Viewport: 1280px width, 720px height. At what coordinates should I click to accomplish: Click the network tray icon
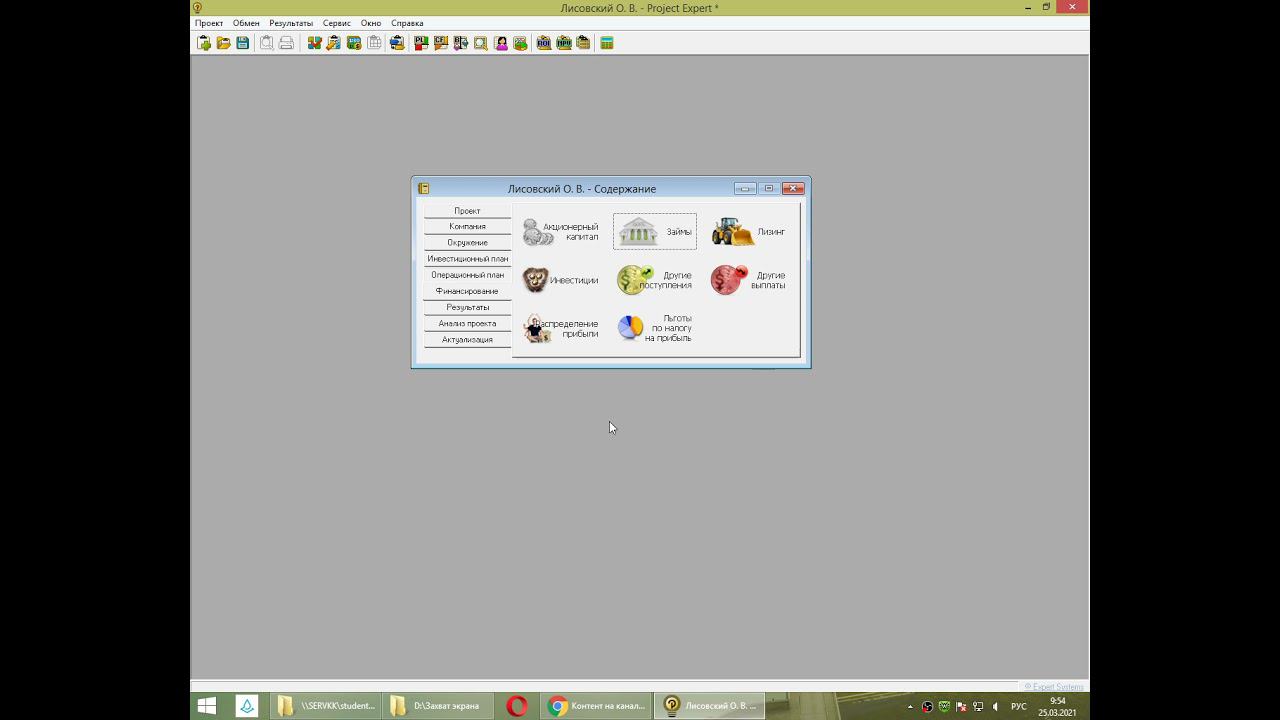[978, 707]
